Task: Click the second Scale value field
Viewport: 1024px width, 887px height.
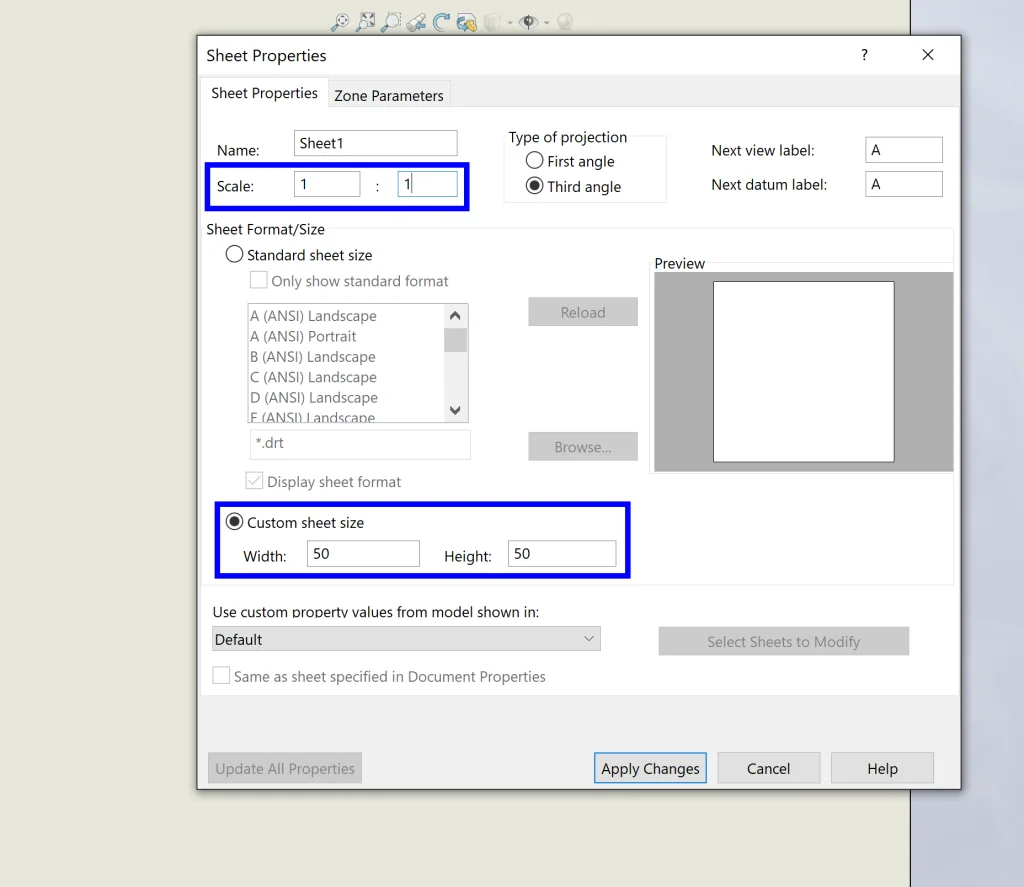Action: click(x=427, y=184)
